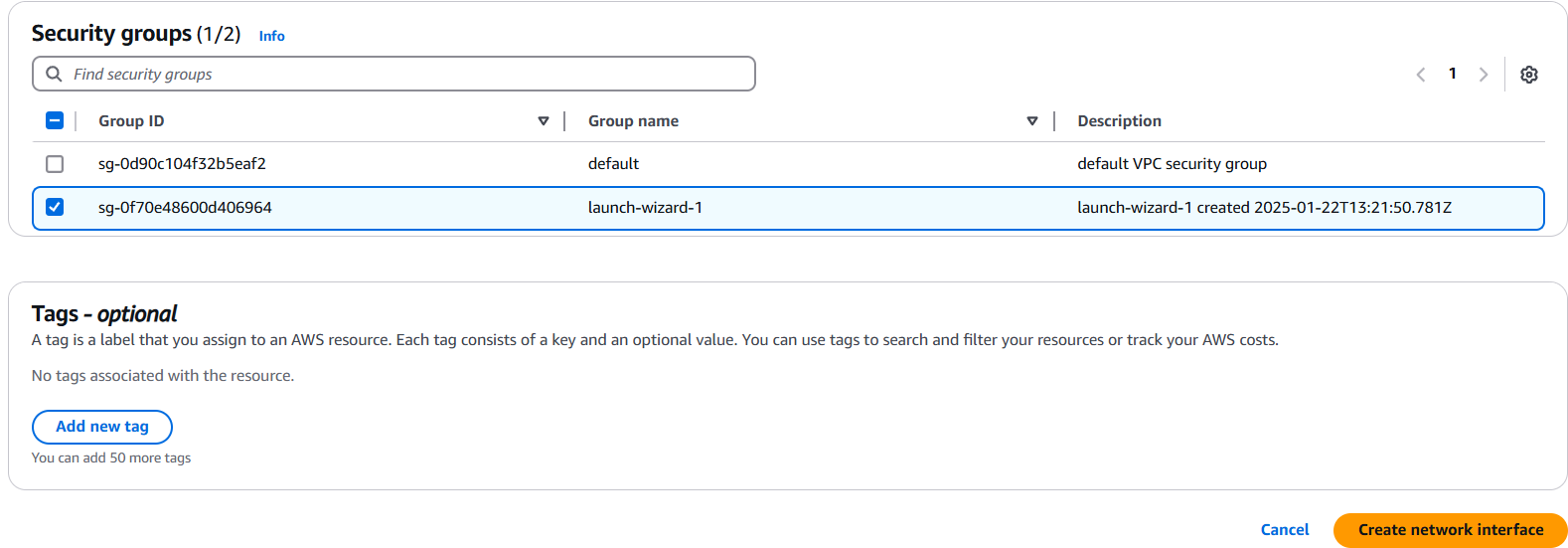The image size is (1568, 548).
Task: Click 'You can add 50 more tags' note
Action: [111, 458]
